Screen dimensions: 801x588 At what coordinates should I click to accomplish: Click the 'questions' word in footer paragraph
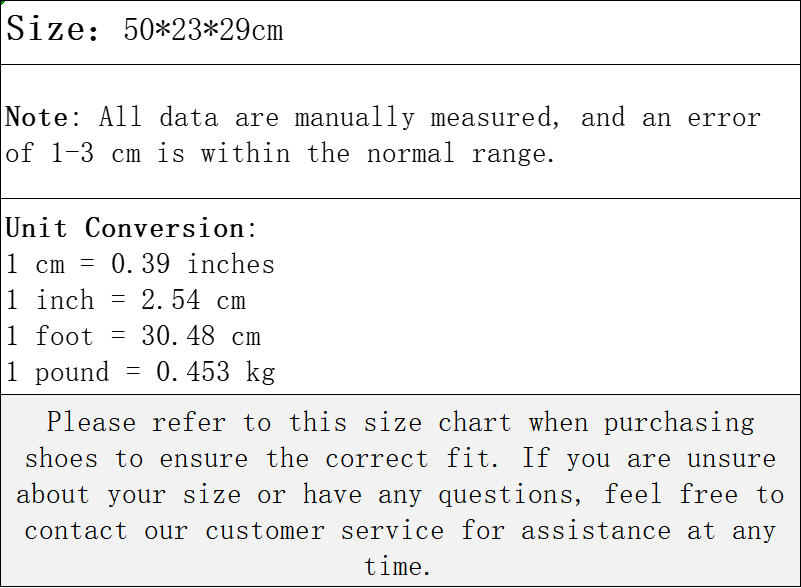point(510,495)
